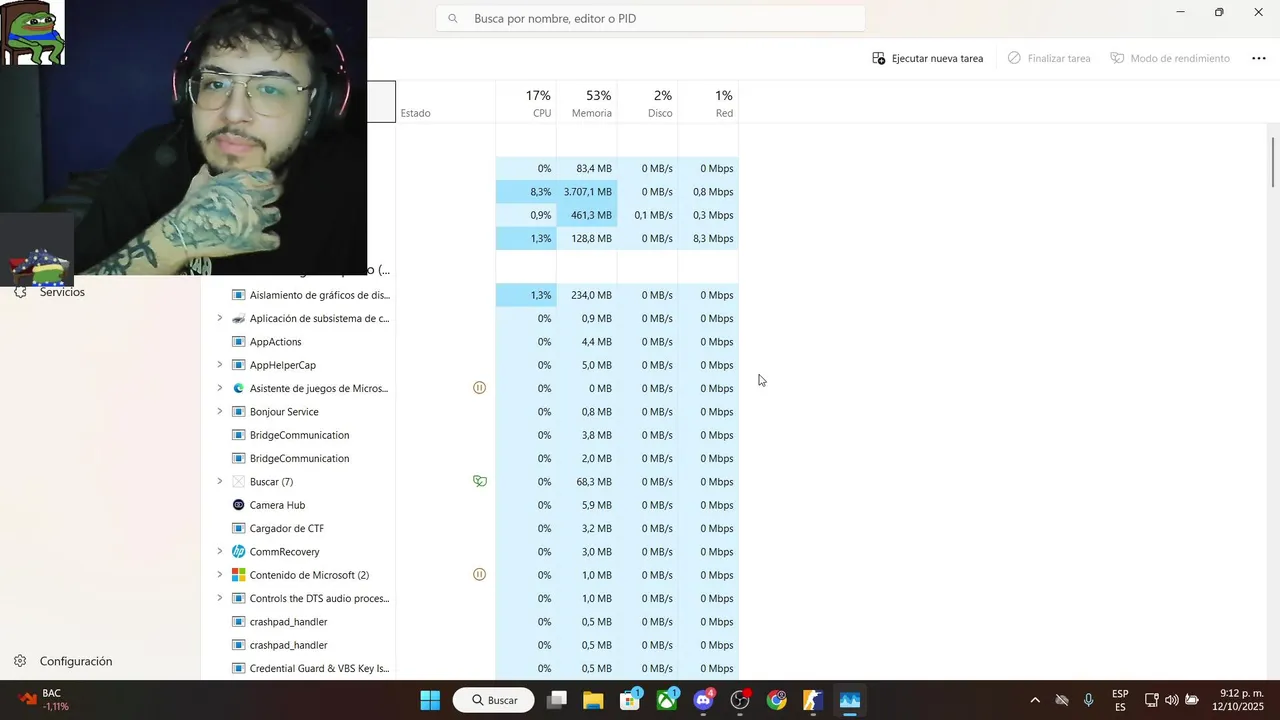Click the taskbar Buscar search button
This screenshot has width=1280, height=720.
click(x=492, y=700)
